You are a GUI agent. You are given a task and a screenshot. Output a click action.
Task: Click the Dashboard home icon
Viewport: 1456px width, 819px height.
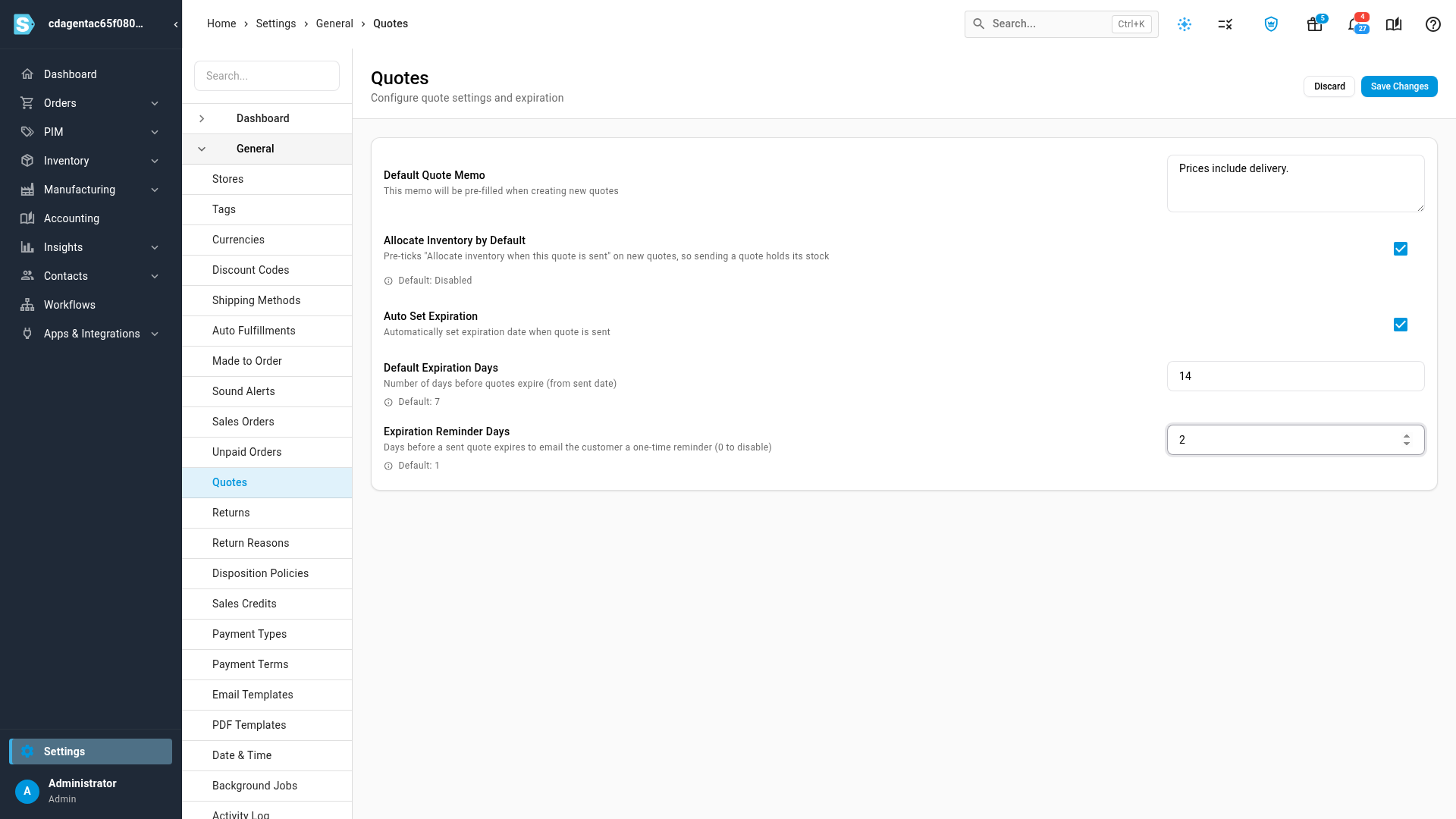(27, 74)
